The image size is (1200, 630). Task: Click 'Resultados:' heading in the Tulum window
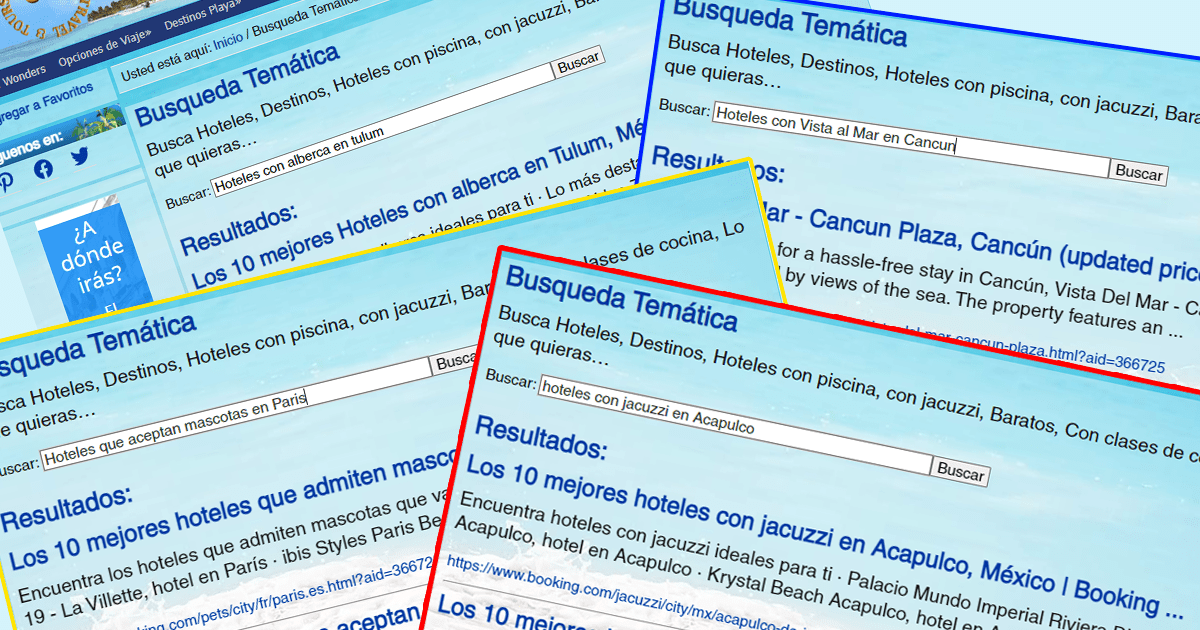239,228
